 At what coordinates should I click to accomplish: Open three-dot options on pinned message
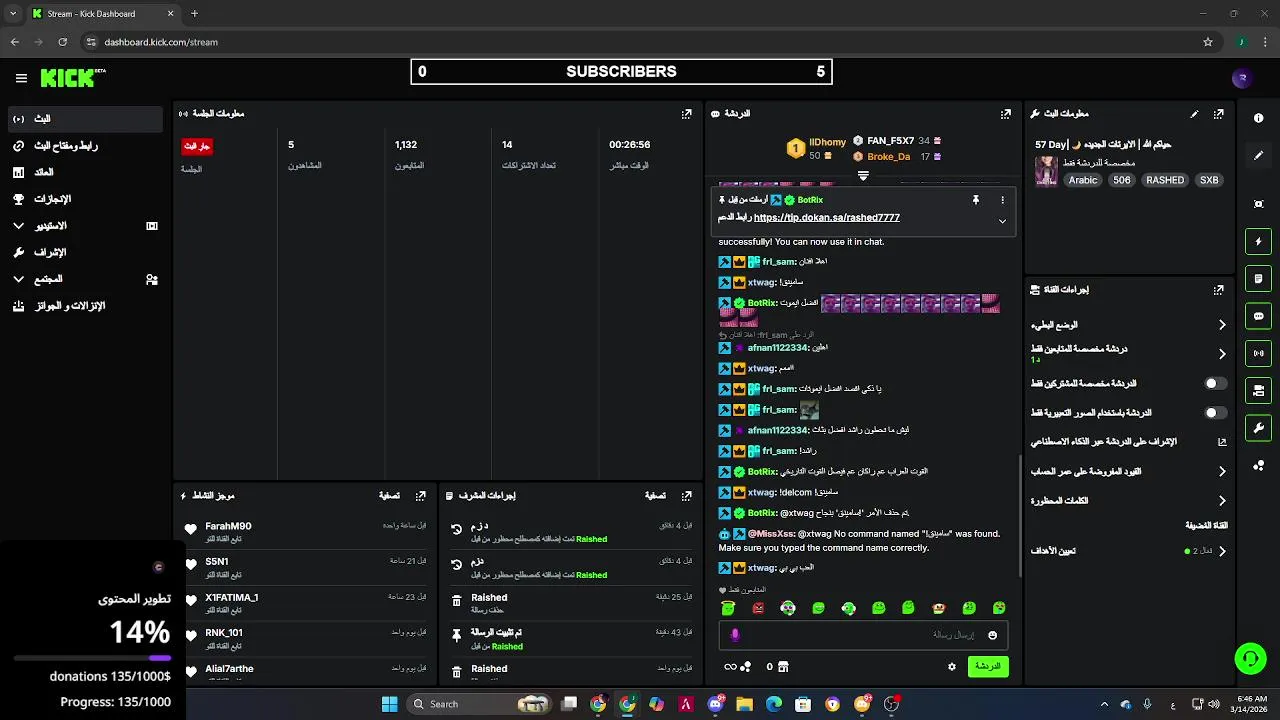pyautogui.click(x=1002, y=200)
